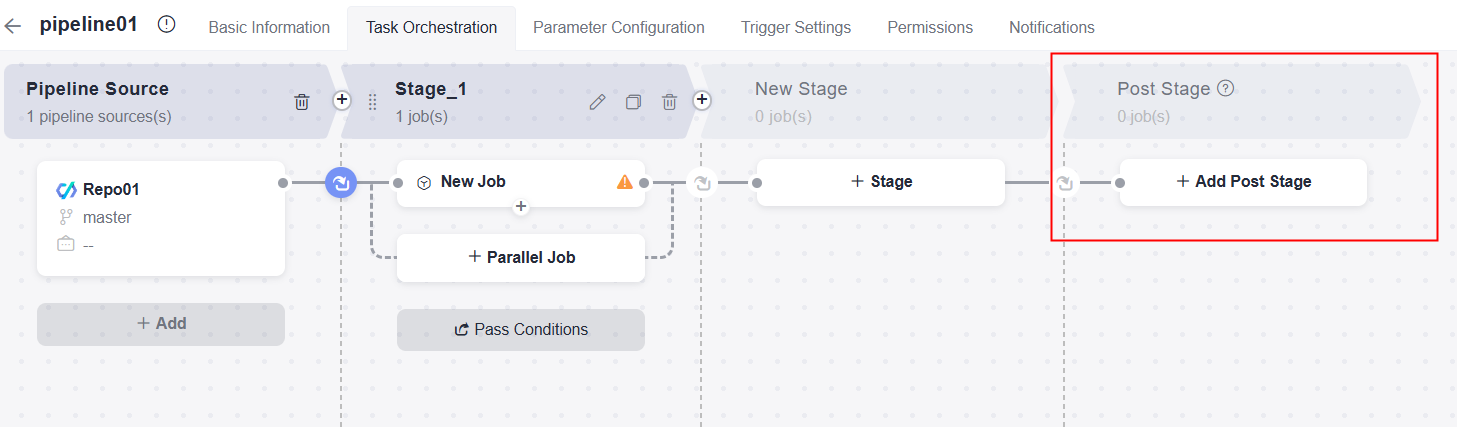Edit Stage_1 using the pencil icon

tap(597, 101)
